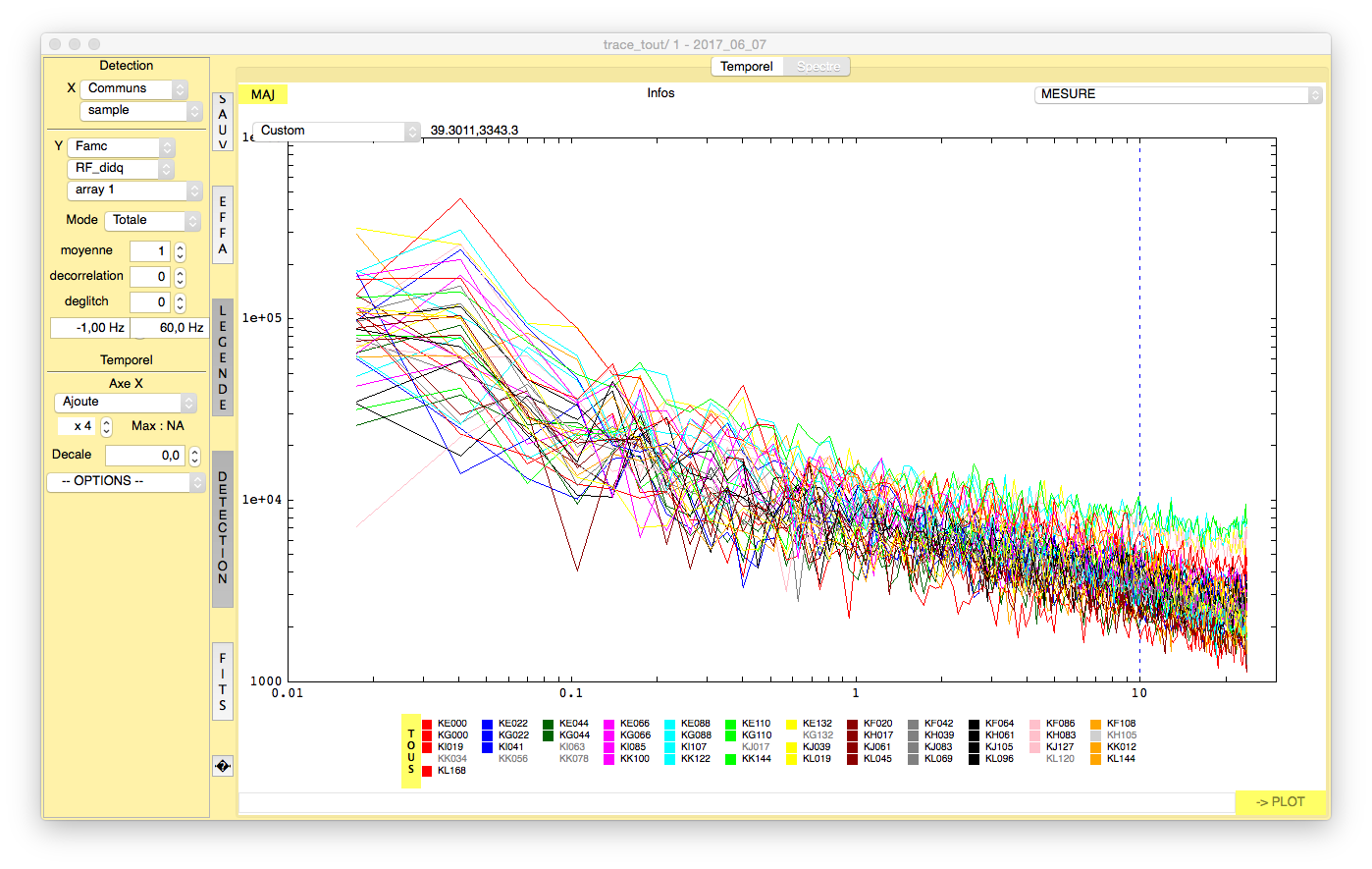
Task: Toggle the dark green KG044 trace swatch
Action: (549, 735)
